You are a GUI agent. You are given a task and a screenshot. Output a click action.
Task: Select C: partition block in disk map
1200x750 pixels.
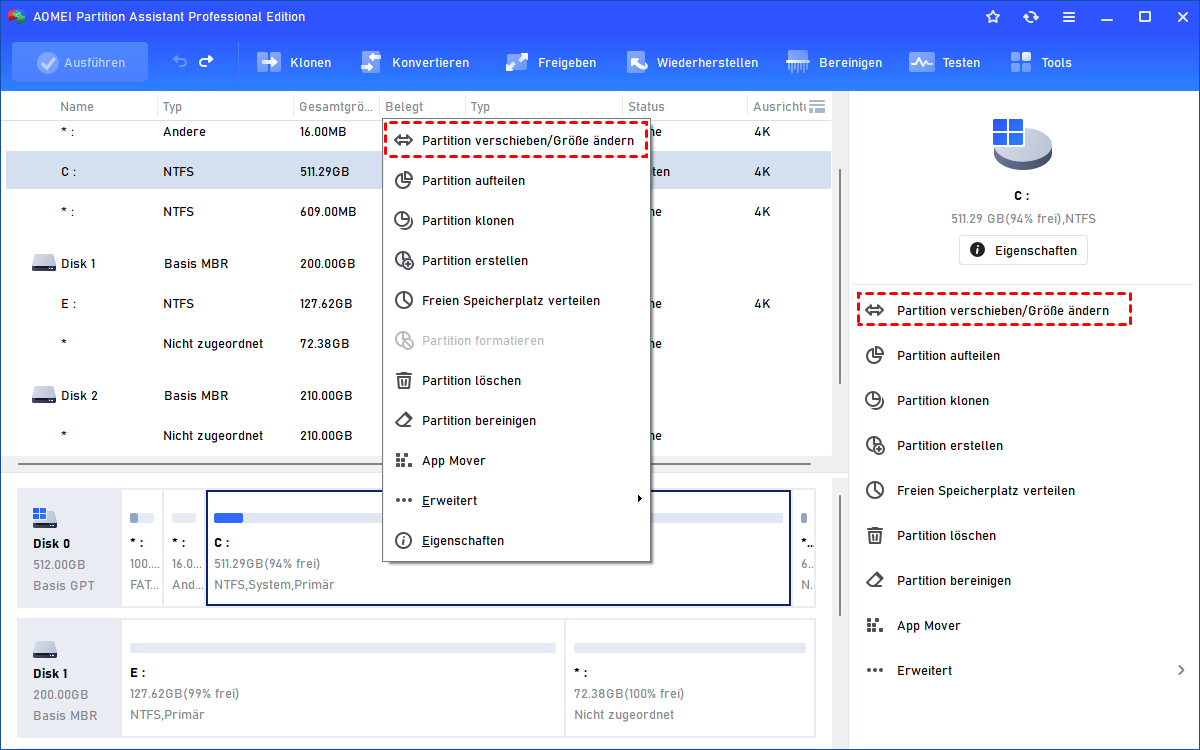pyautogui.click(x=498, y=548)
